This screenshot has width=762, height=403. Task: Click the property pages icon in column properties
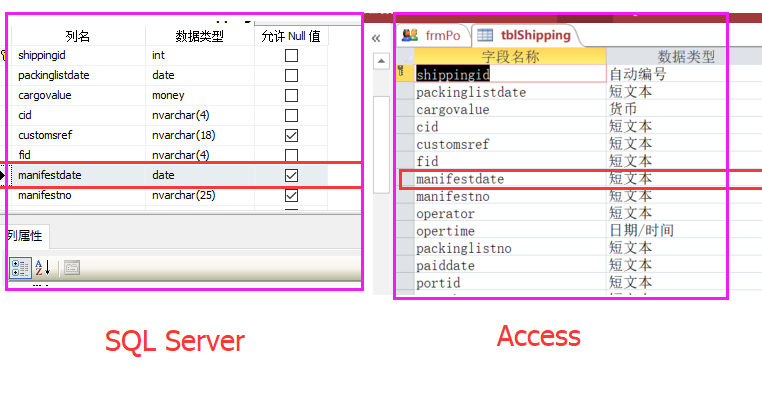pos(72,267)
